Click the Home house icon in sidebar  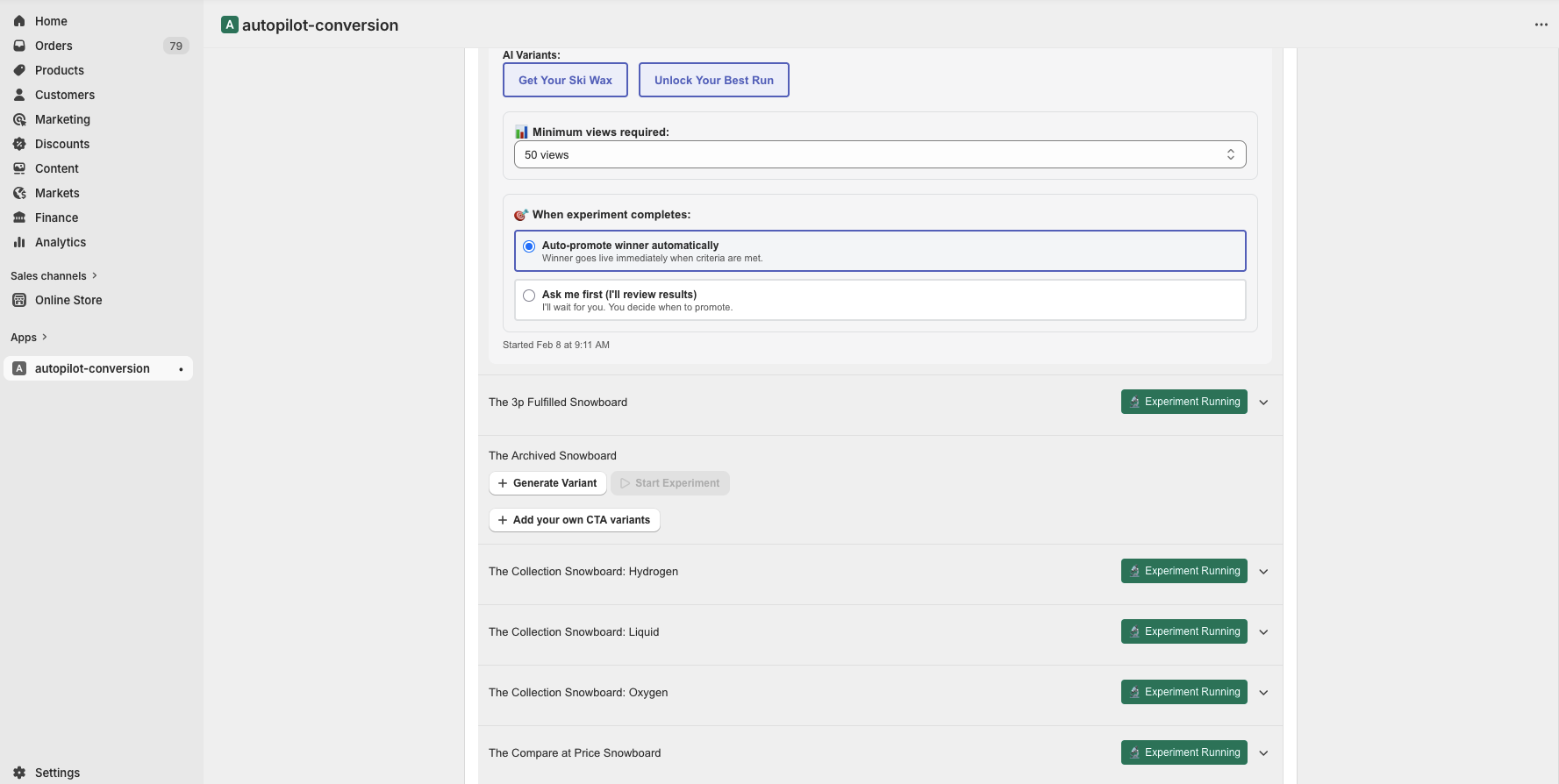tap(19, 21)
